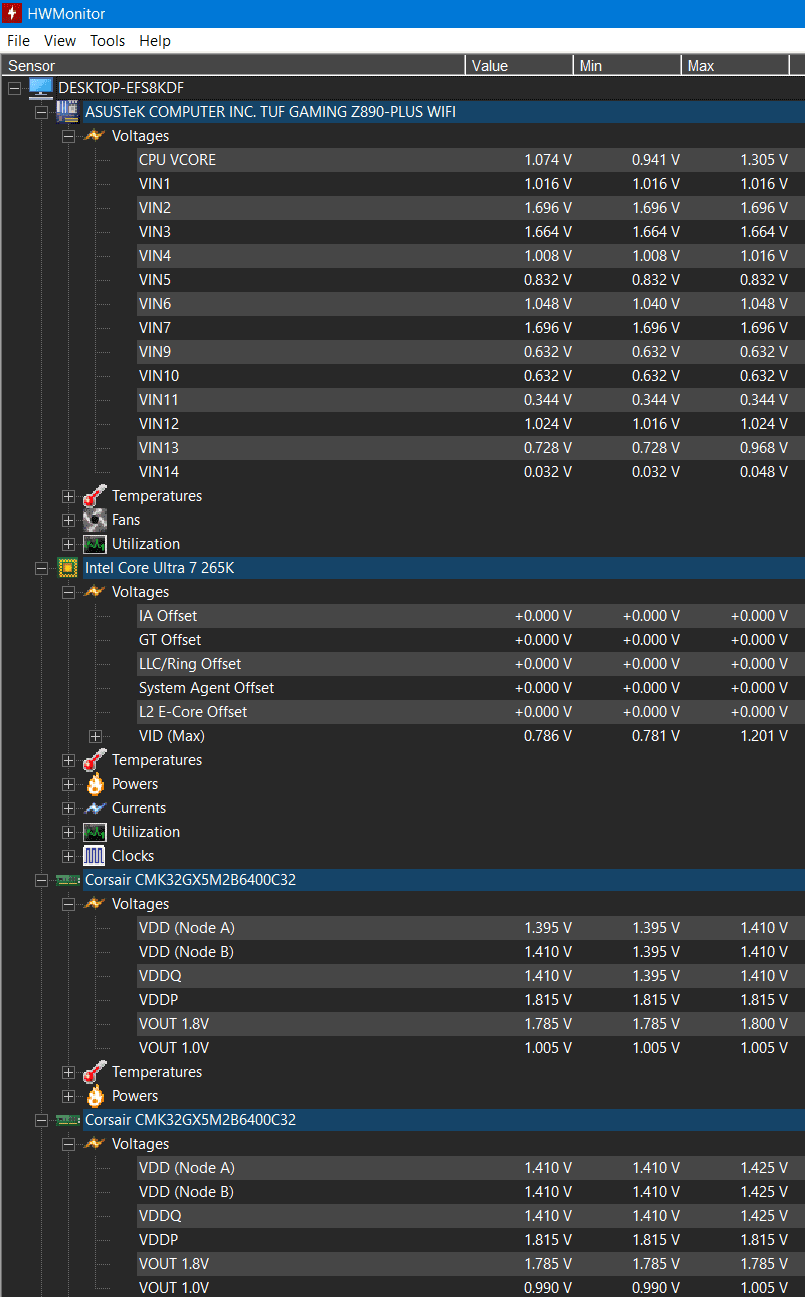The width and height of the screenshot is (805, 1297).
Task: Click the Min column header
Action: pyautogui.click(x=628, y=65)
